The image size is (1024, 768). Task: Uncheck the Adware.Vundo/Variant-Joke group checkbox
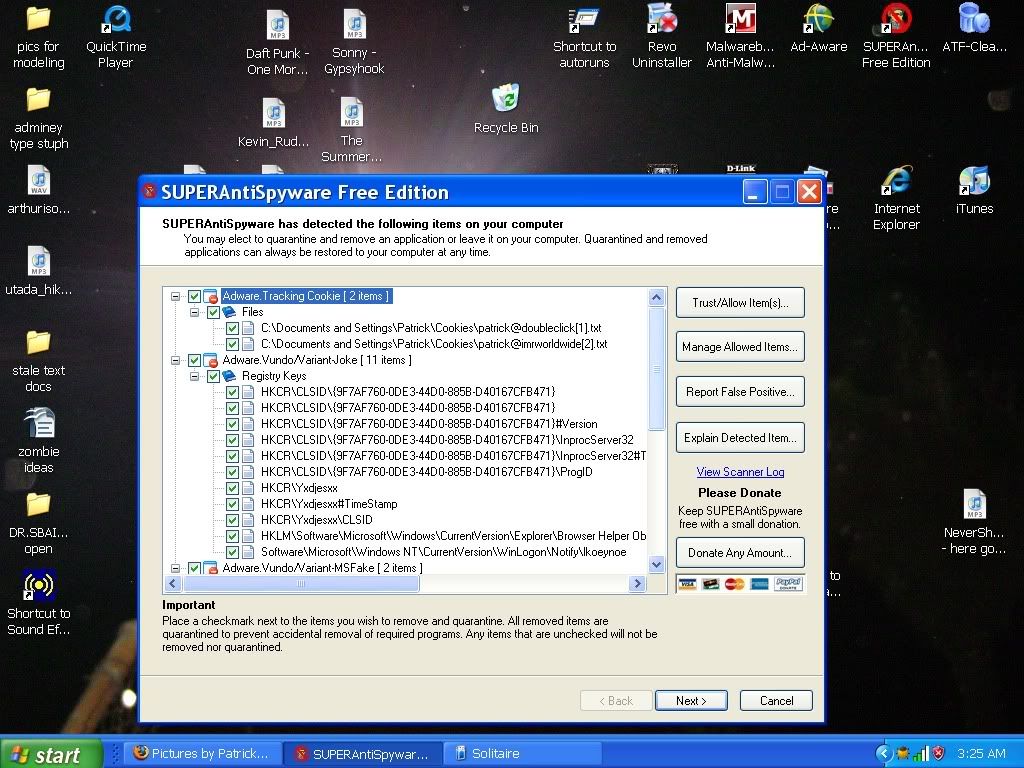[x=194, y=360]
